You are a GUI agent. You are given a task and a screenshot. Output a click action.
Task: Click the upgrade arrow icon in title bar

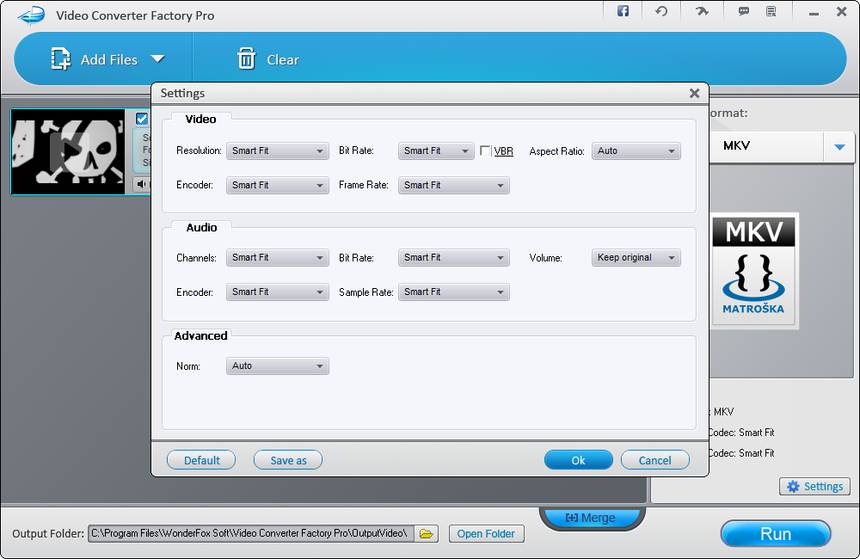coord(702,11)
